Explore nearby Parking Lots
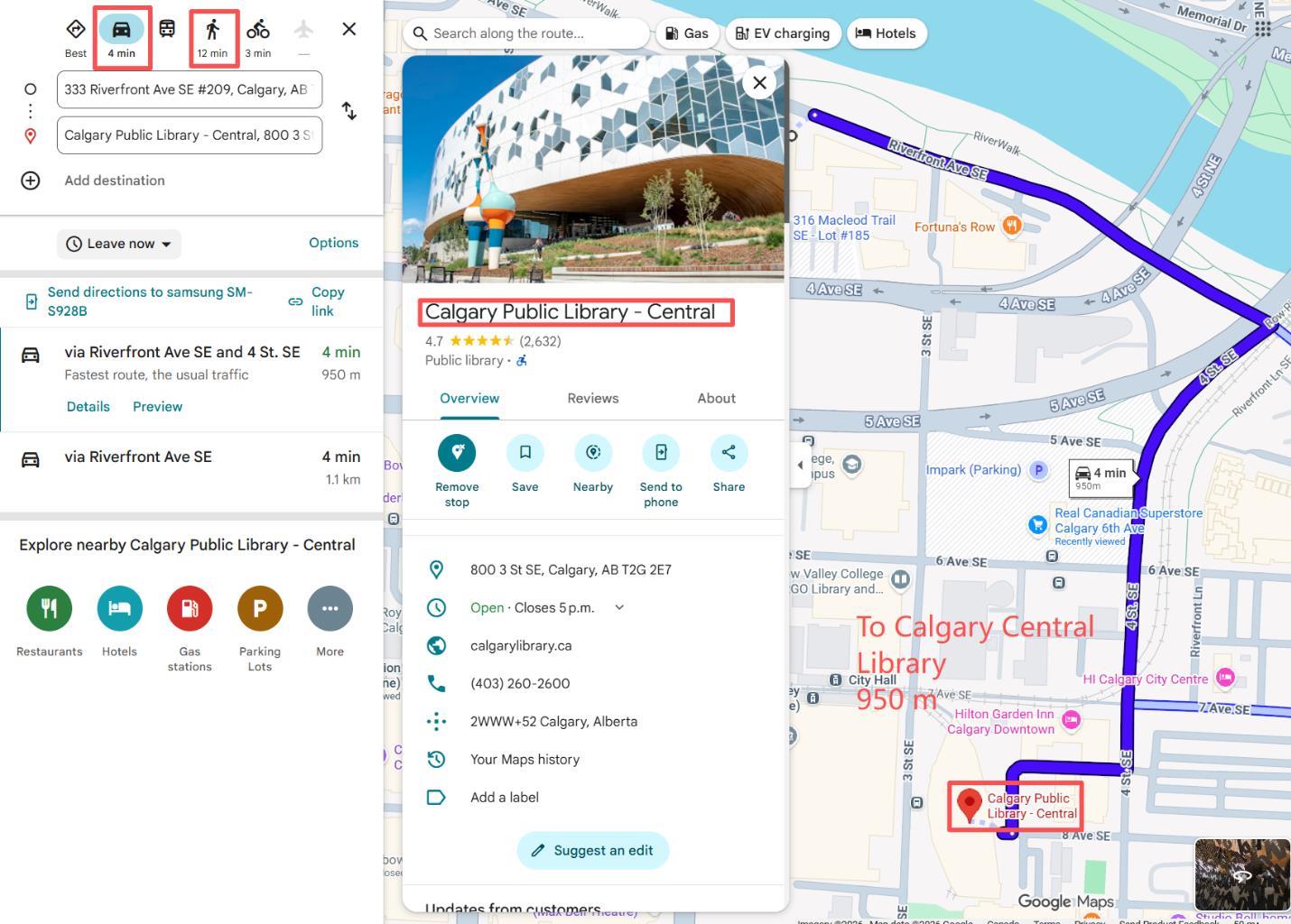 click(260, 629)
